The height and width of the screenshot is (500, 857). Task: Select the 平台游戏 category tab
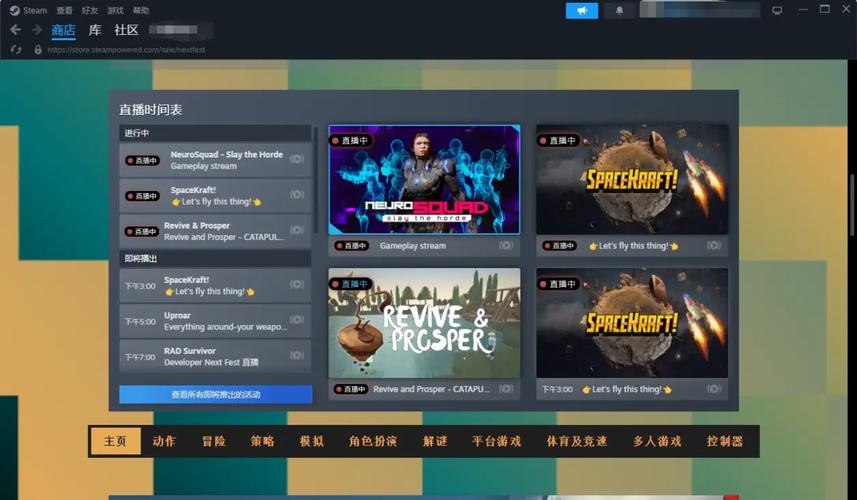click(x=497, y=441)
